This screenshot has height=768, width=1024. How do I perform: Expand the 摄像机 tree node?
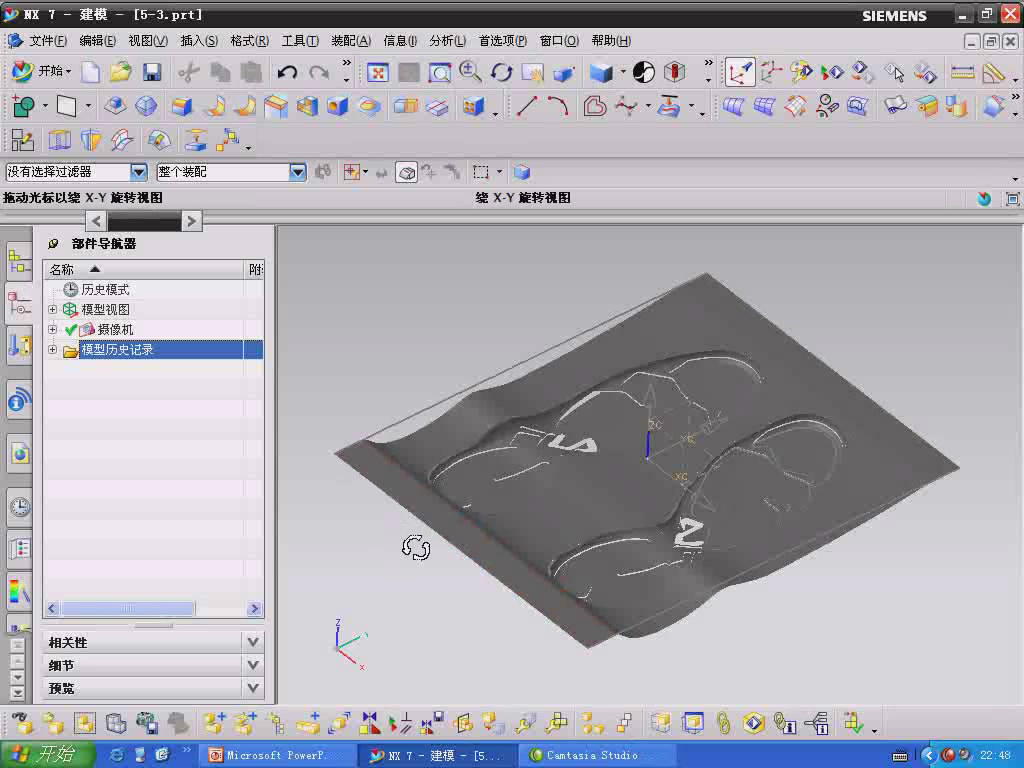coord(52,330)
